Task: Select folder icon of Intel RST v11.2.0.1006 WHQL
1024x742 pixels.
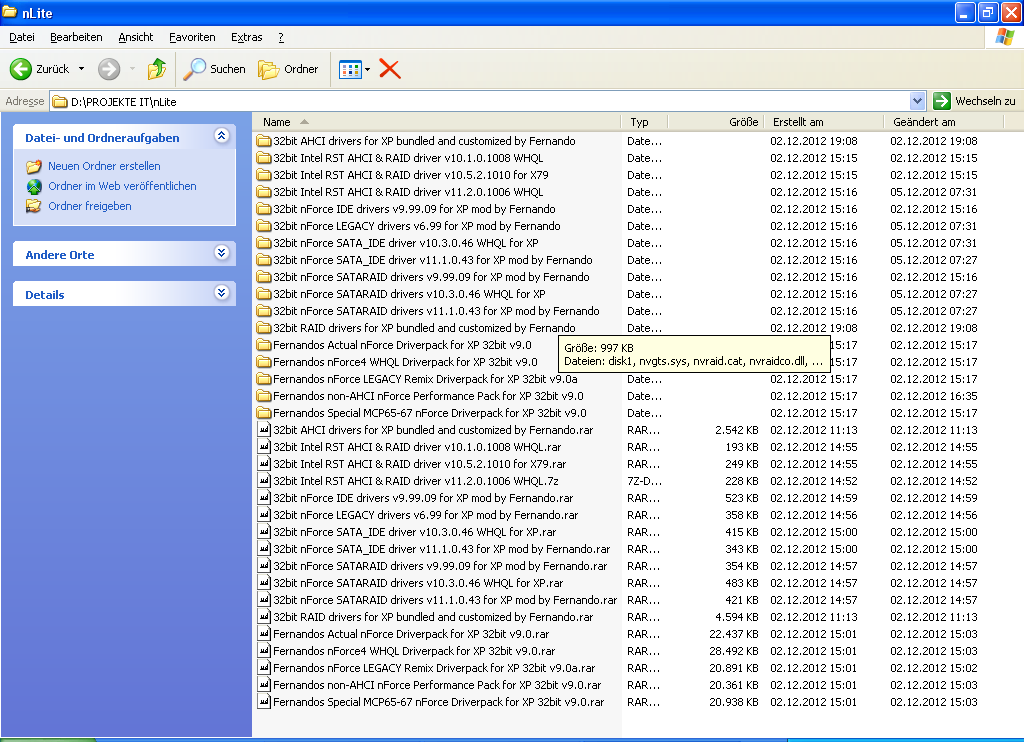Action: [264, 192]
